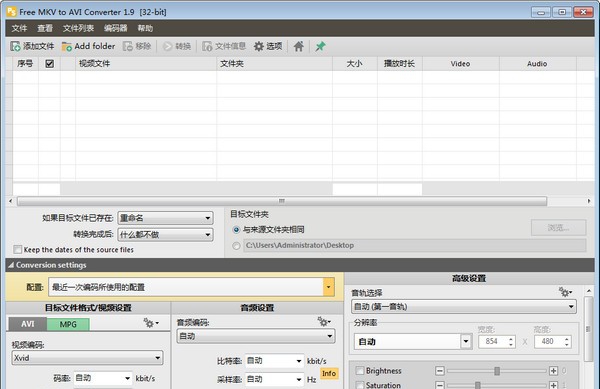Click the Desktop destination path field

tap(415, 246)
